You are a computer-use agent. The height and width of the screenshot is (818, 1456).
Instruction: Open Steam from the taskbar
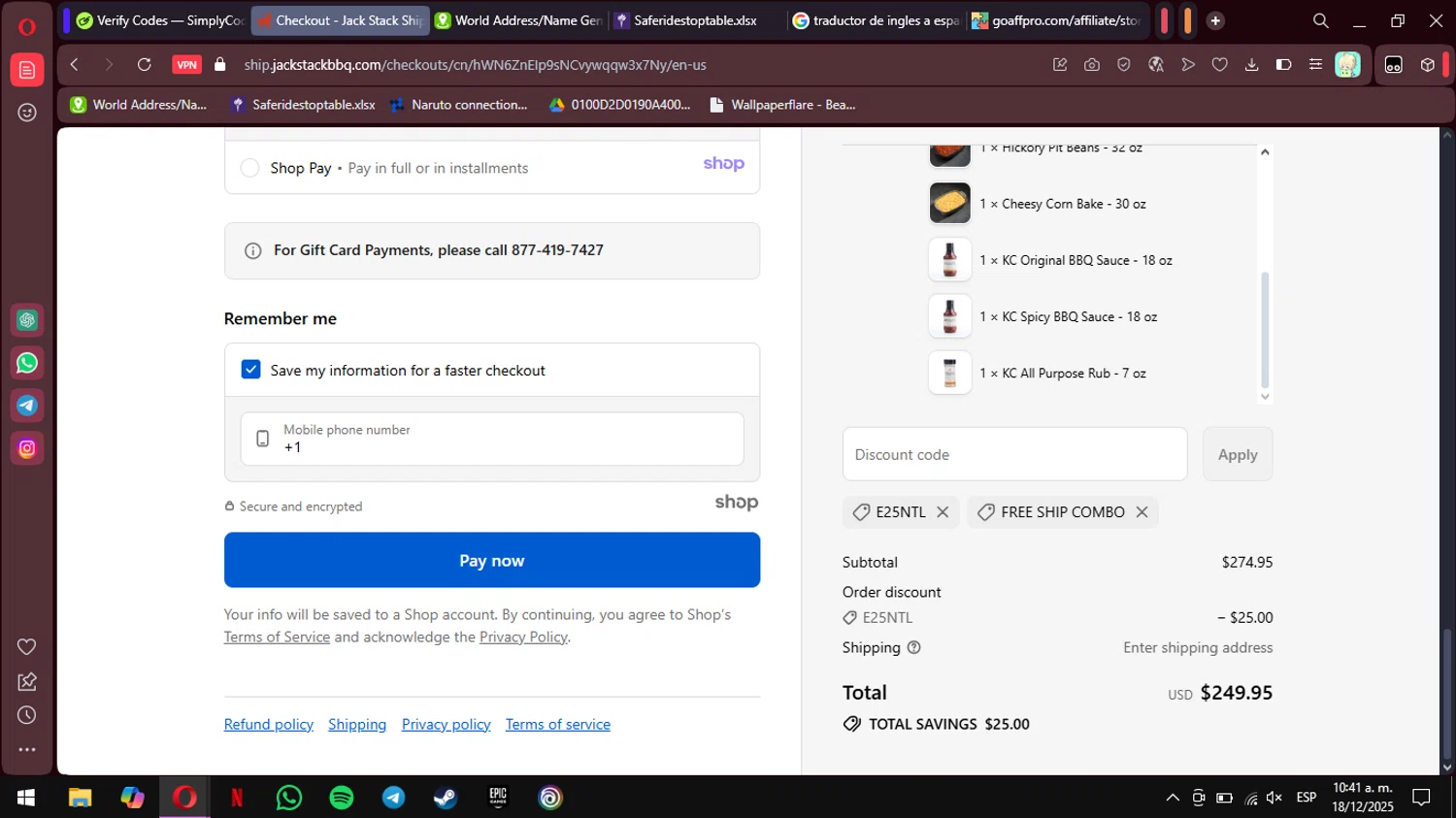pos(446,798)
